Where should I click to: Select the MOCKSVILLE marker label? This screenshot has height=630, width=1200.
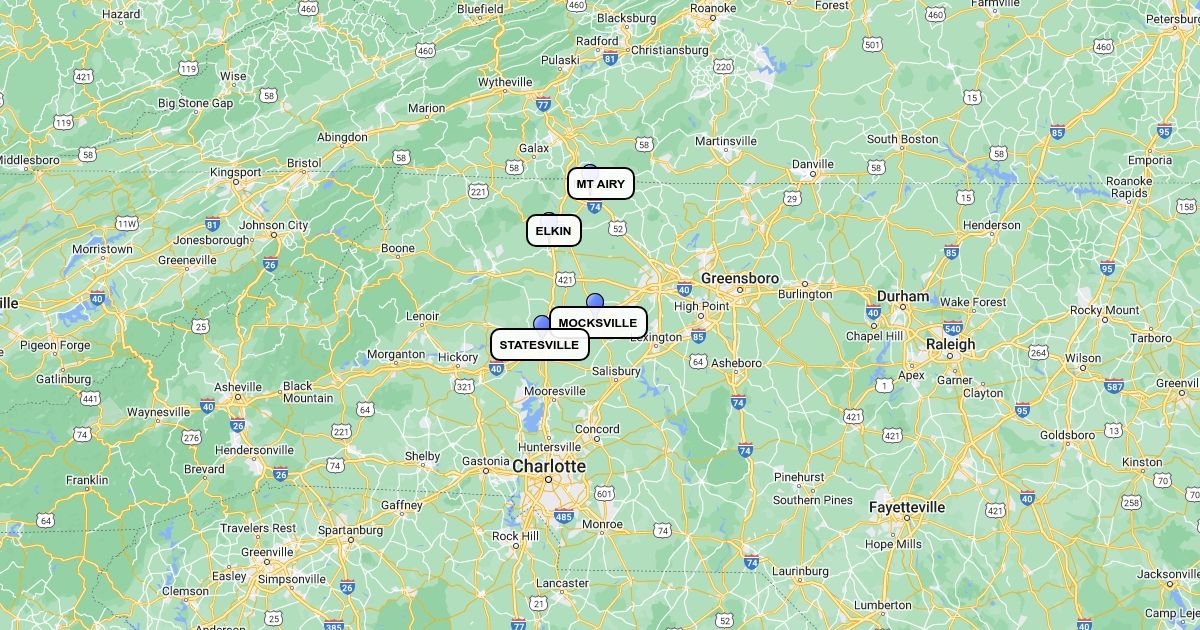click(x=598, y=323)
